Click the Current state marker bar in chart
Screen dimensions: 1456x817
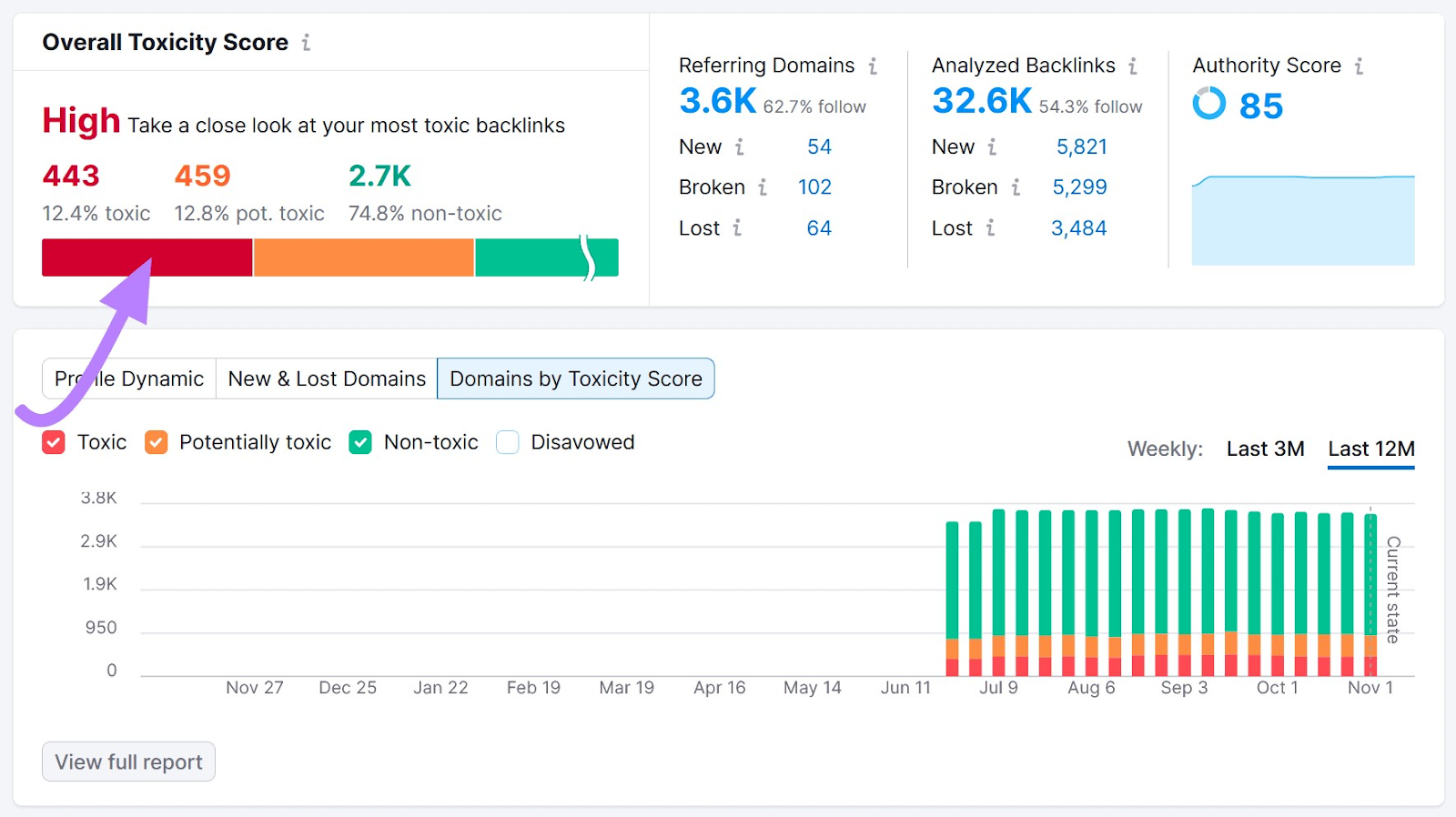coord(1370,591)
